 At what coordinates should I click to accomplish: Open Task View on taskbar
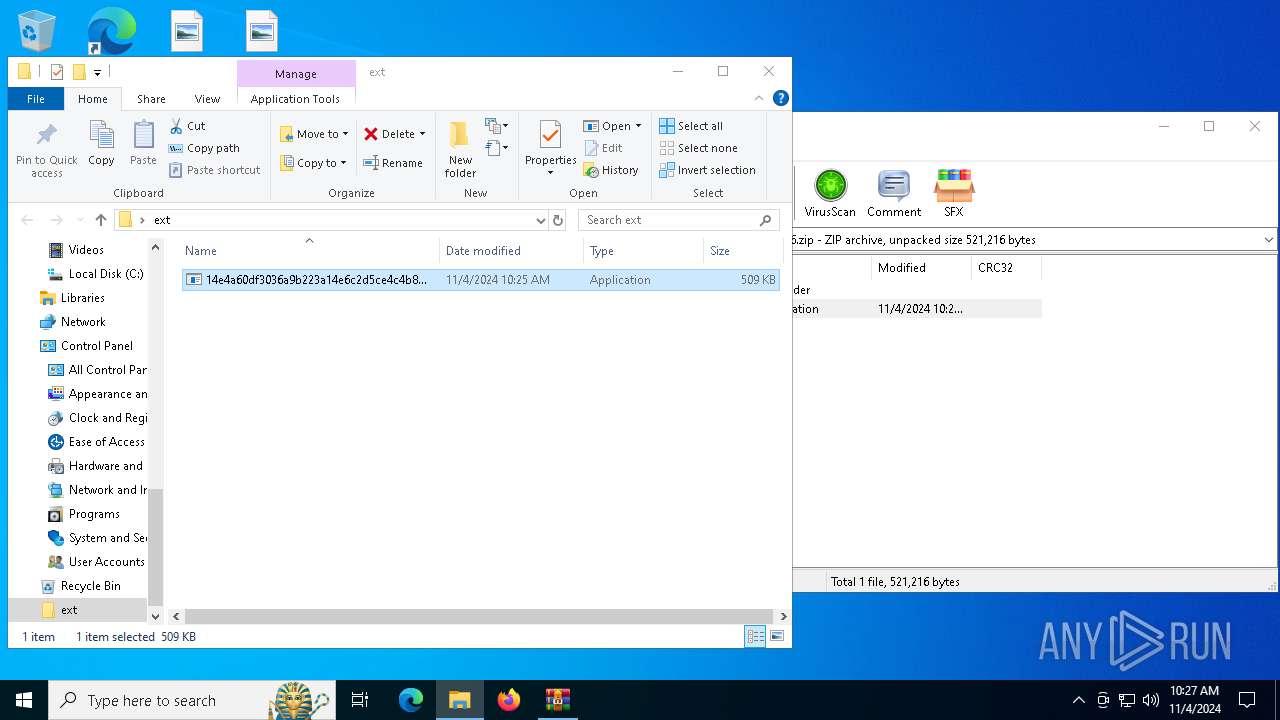click(x=360, y=700)
